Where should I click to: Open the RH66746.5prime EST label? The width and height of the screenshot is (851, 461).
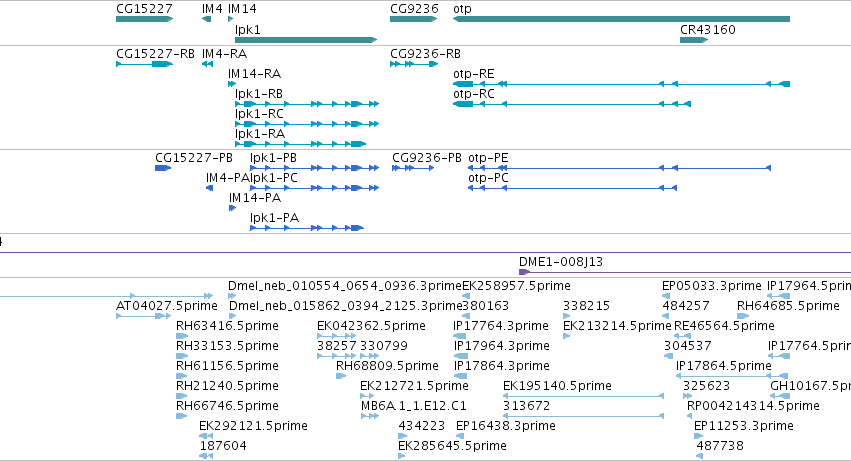227,406
